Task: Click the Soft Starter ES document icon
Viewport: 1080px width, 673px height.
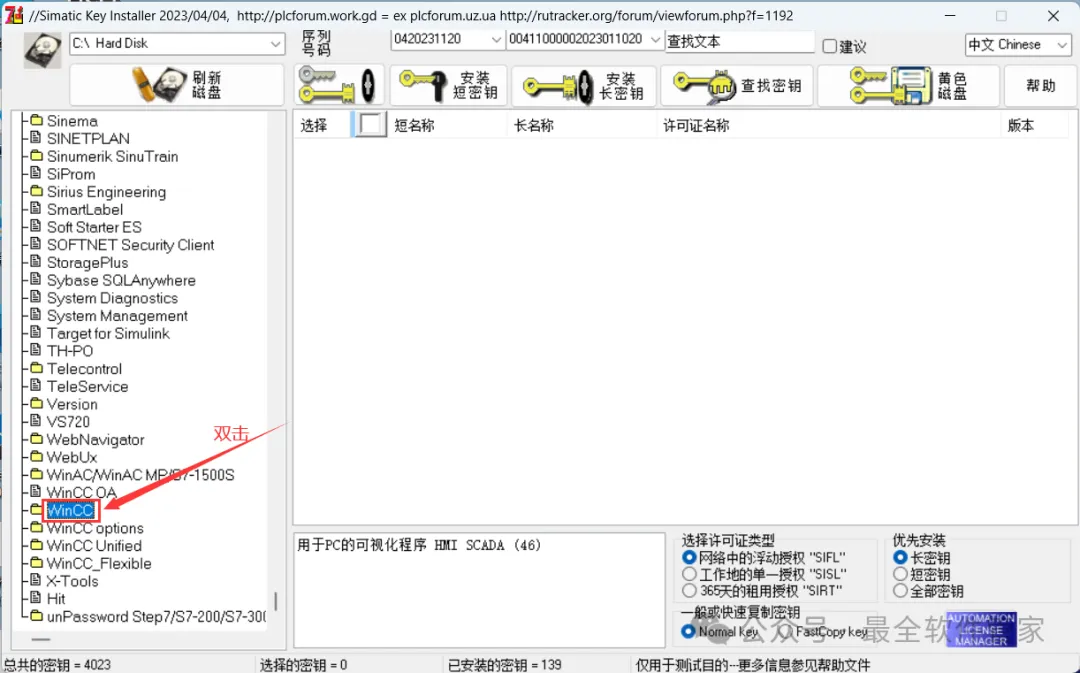Action: (36, 226)
